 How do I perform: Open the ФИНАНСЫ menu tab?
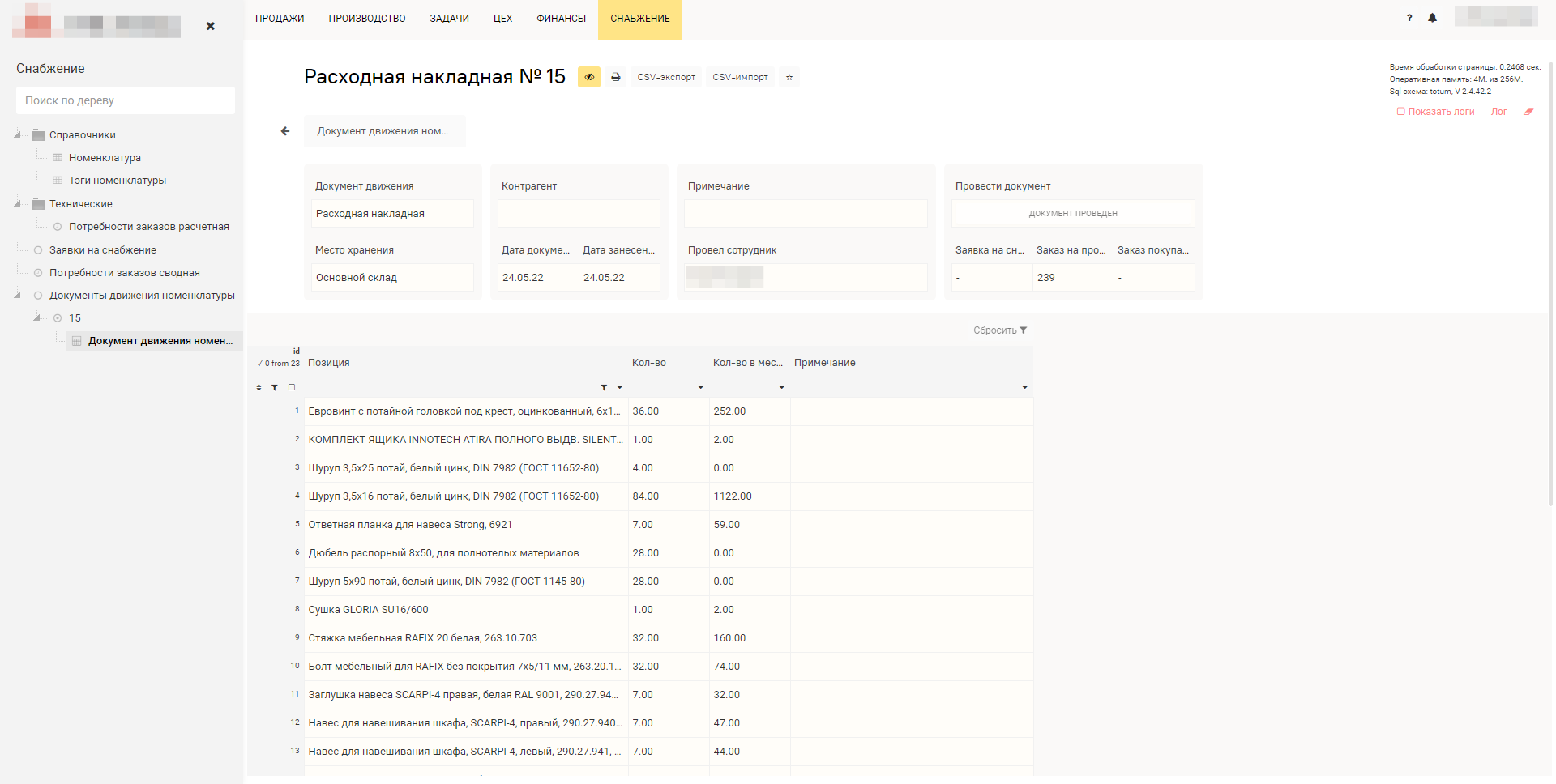coord(561,19)
